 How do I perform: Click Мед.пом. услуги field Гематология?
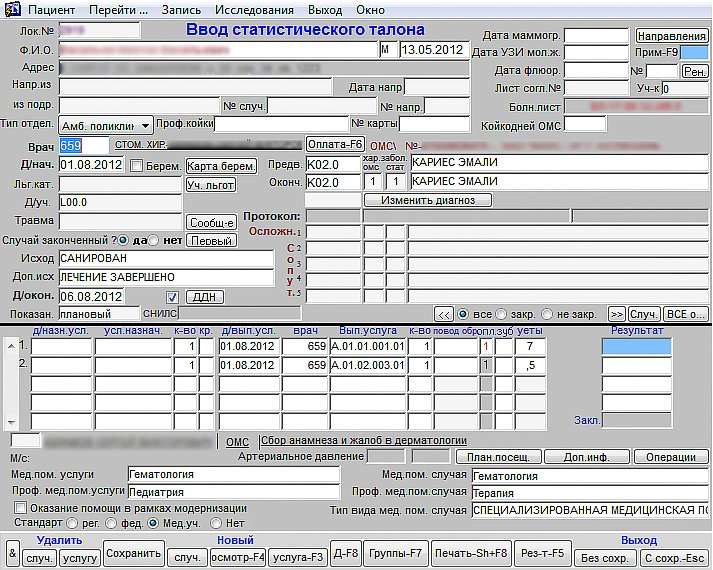tap(234, 475)
